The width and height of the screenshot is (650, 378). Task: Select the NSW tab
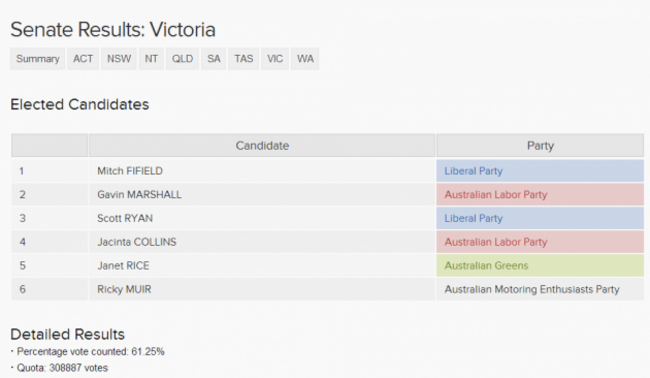[x=119, y=59]
